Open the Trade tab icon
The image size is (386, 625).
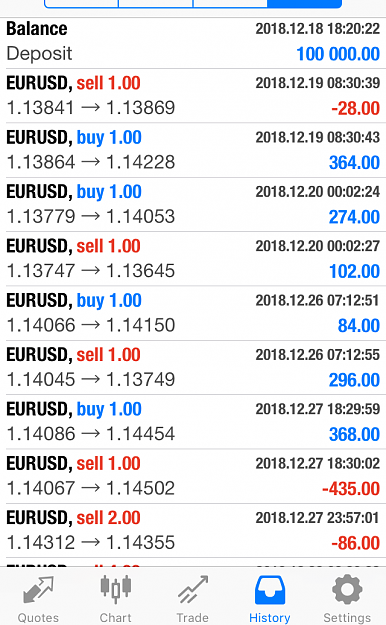(193, 589)
